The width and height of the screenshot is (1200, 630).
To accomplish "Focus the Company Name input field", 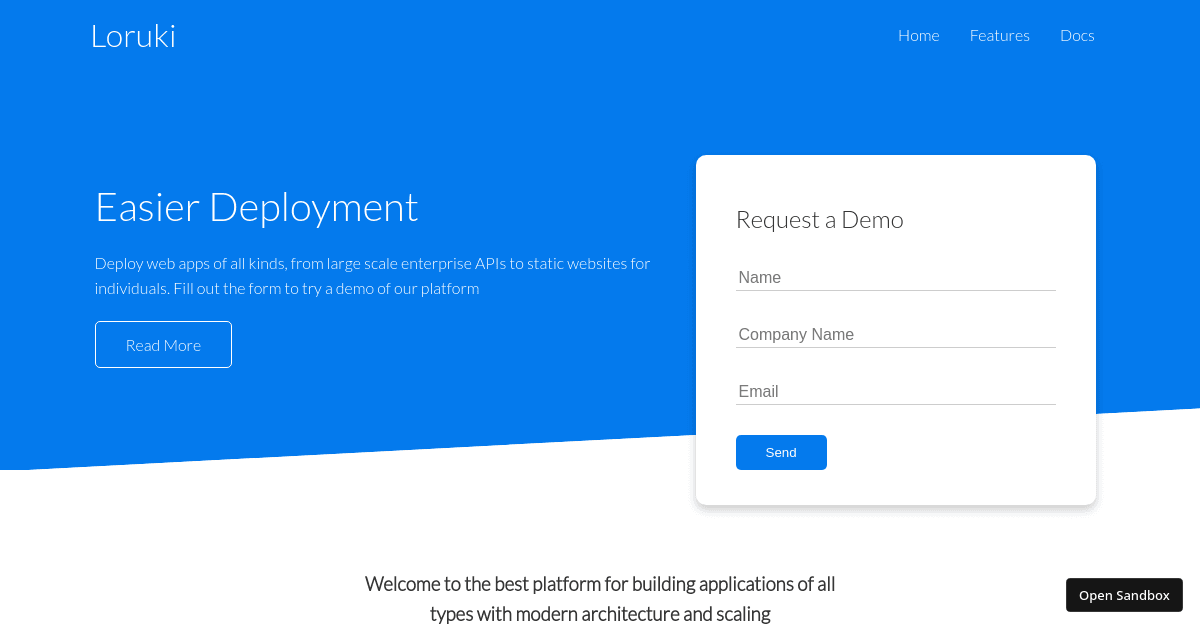I will (896, 335).
